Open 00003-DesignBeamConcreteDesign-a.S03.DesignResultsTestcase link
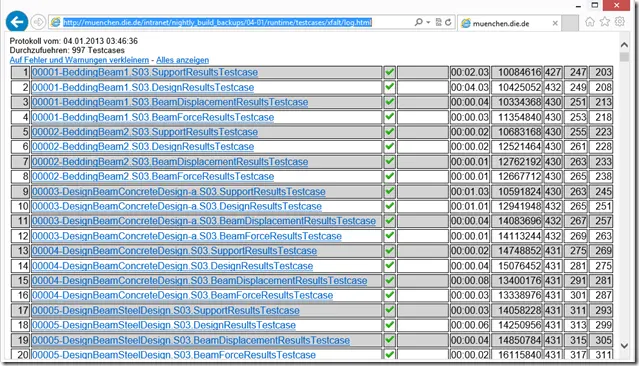 tap(177, 206)
